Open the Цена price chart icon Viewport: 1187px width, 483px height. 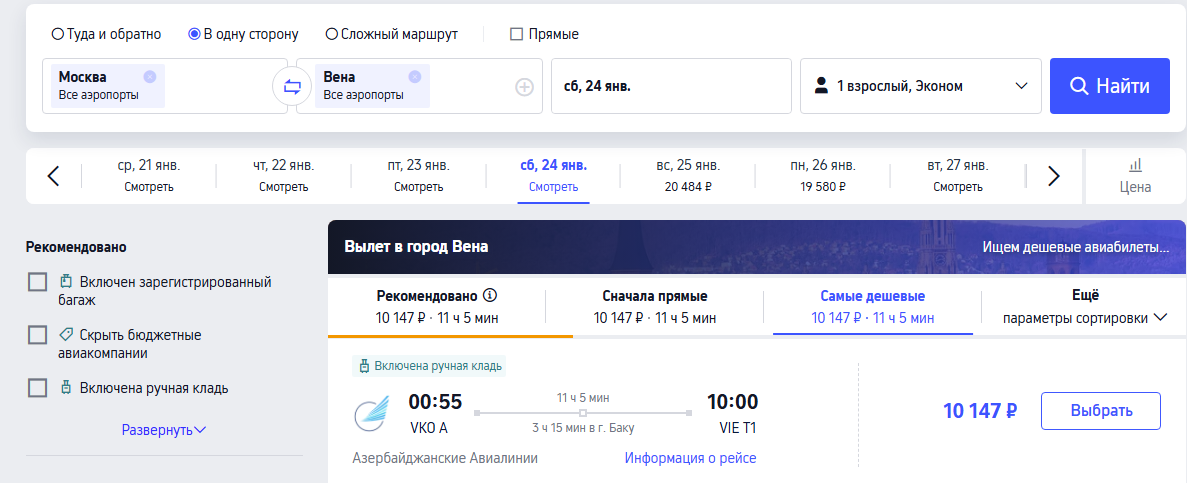coord(1136,176)
